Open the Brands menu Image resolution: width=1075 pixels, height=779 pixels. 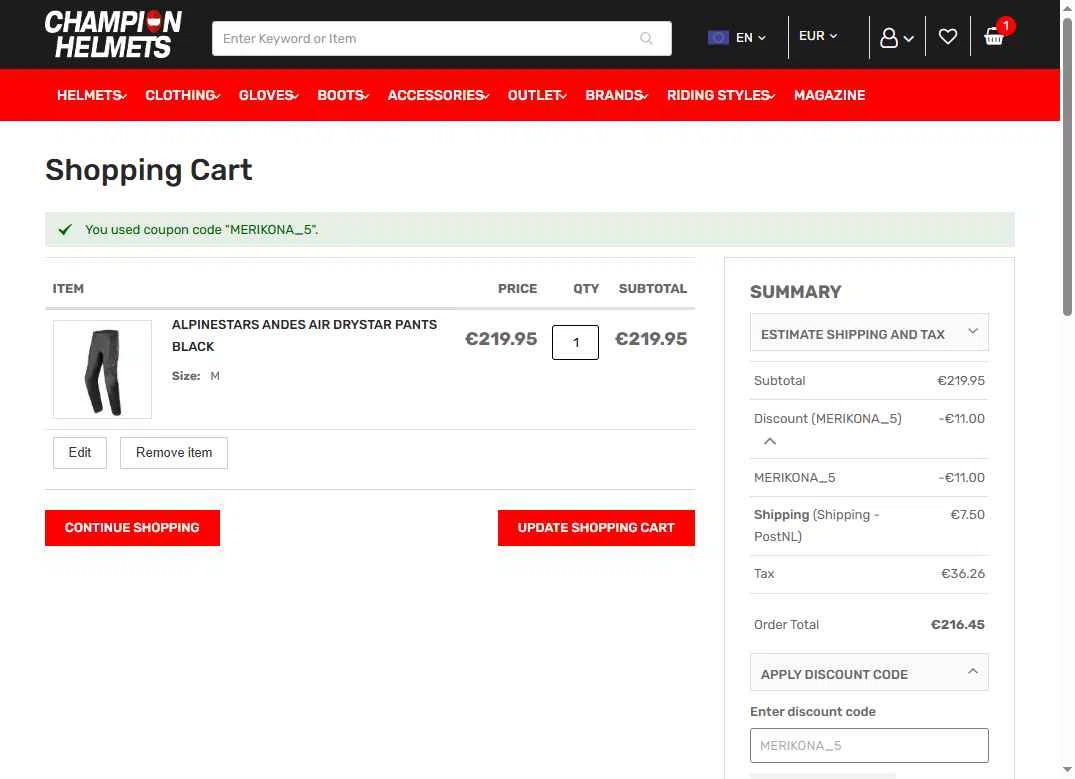[x=616, y=95]
